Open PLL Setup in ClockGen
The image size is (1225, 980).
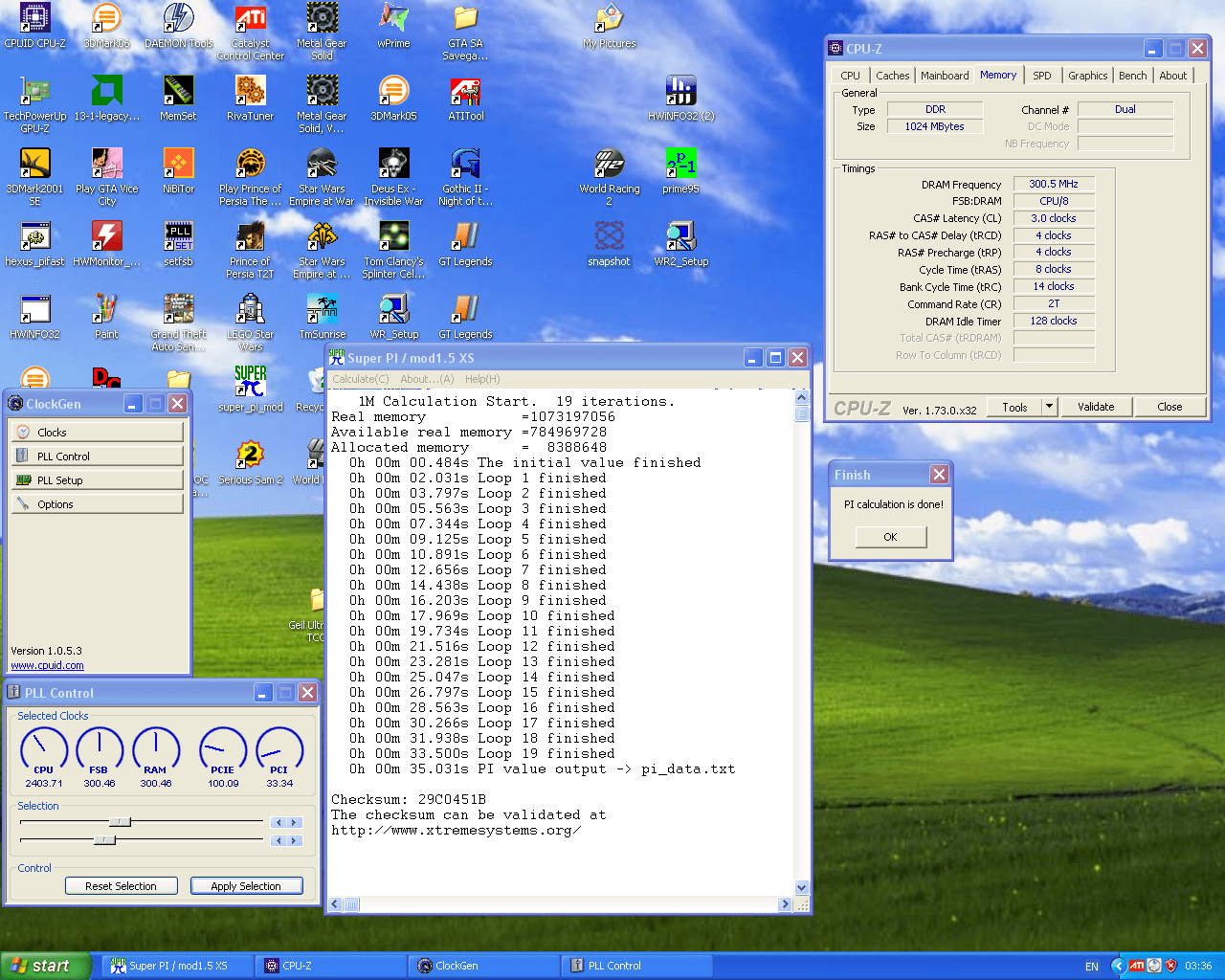tap(97, 480)
